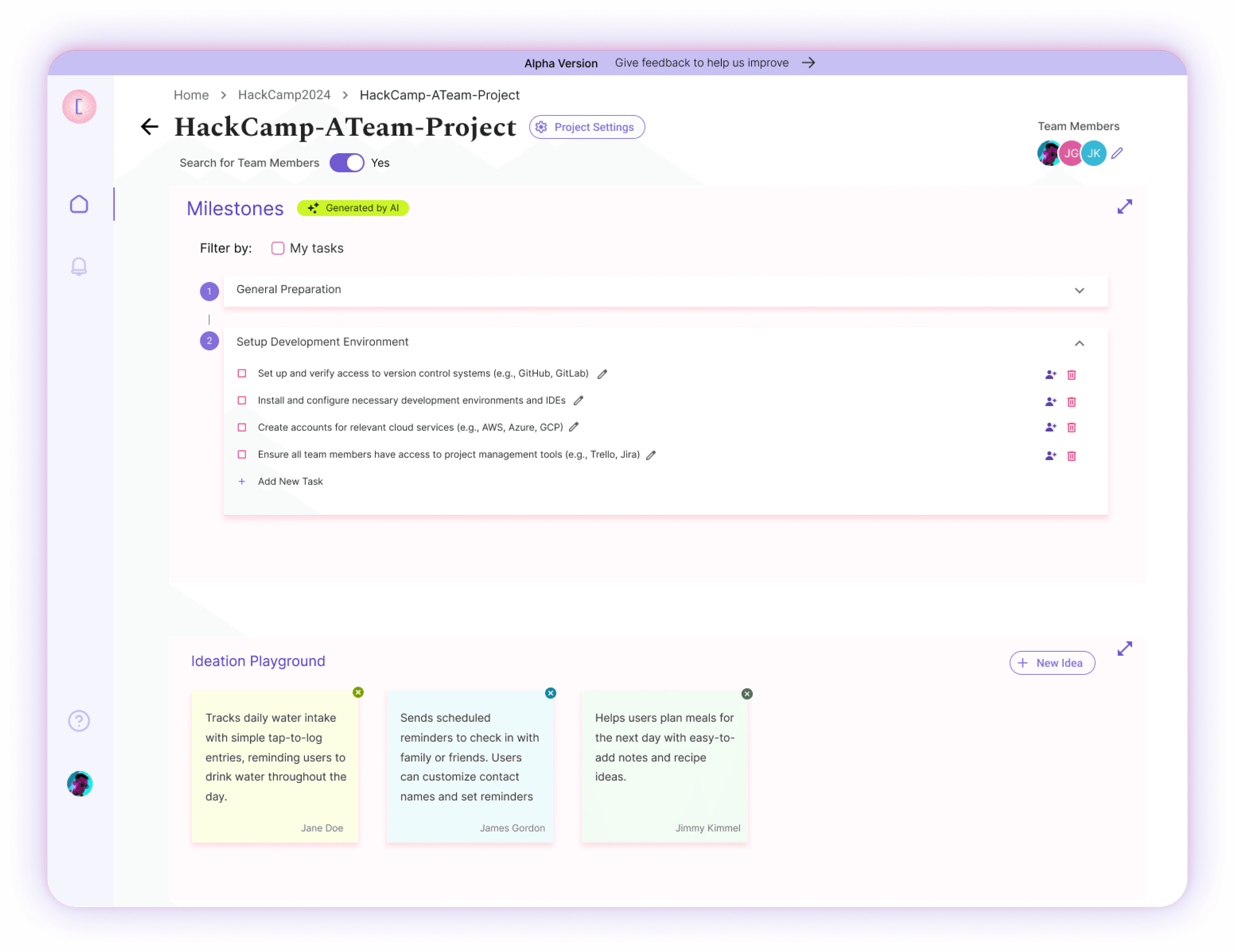Expand Milestones panel to fullscreen

1124,206
